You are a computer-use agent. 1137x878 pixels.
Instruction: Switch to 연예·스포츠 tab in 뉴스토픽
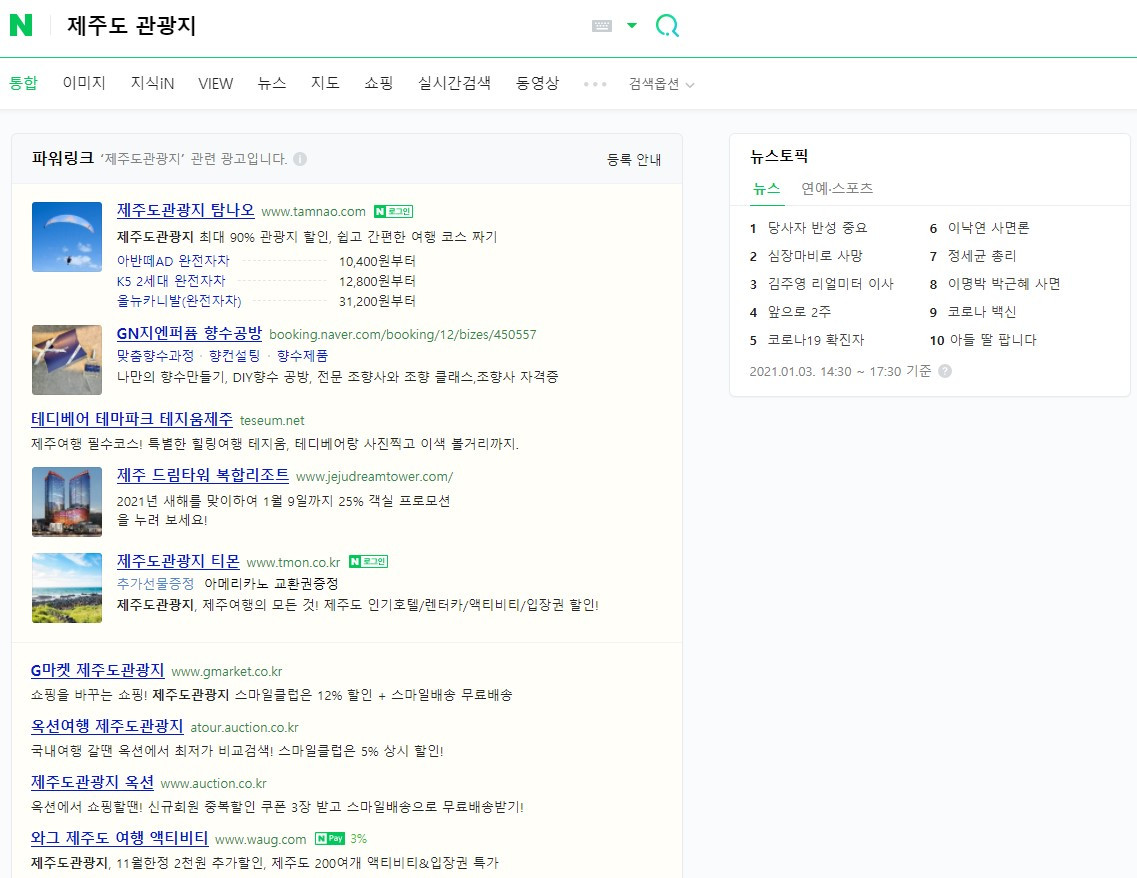coord(837,189)
